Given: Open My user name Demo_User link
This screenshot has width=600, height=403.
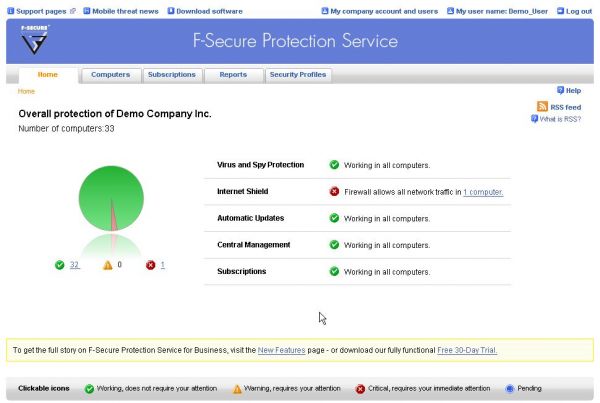Looking at the screenshot, I should (502, 11).
